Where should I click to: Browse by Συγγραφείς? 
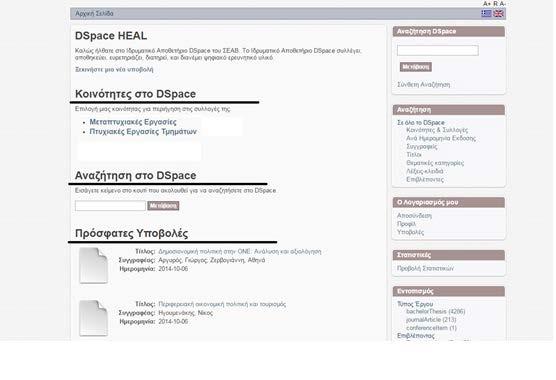(x=422, y=146)
